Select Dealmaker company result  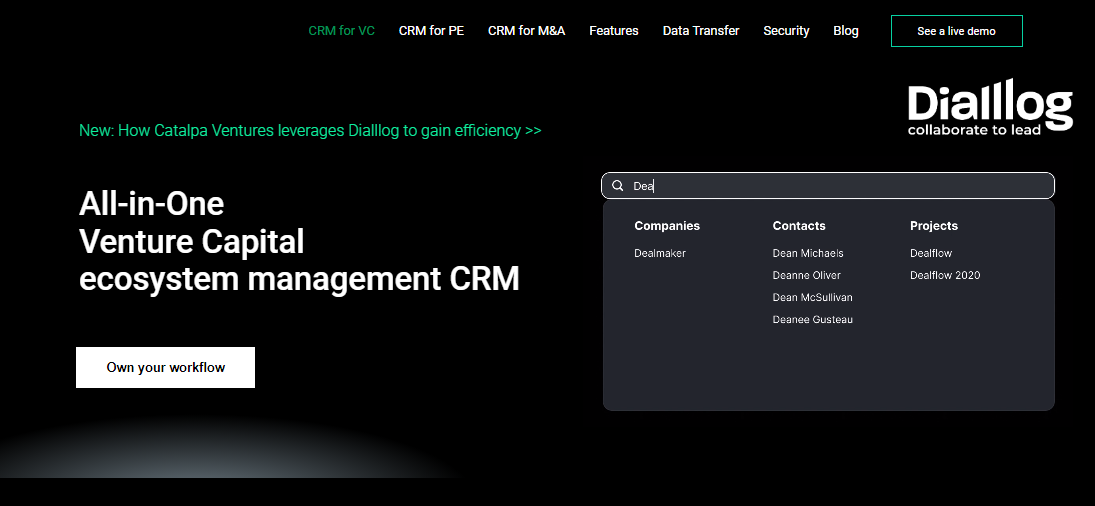click(660, 253)
